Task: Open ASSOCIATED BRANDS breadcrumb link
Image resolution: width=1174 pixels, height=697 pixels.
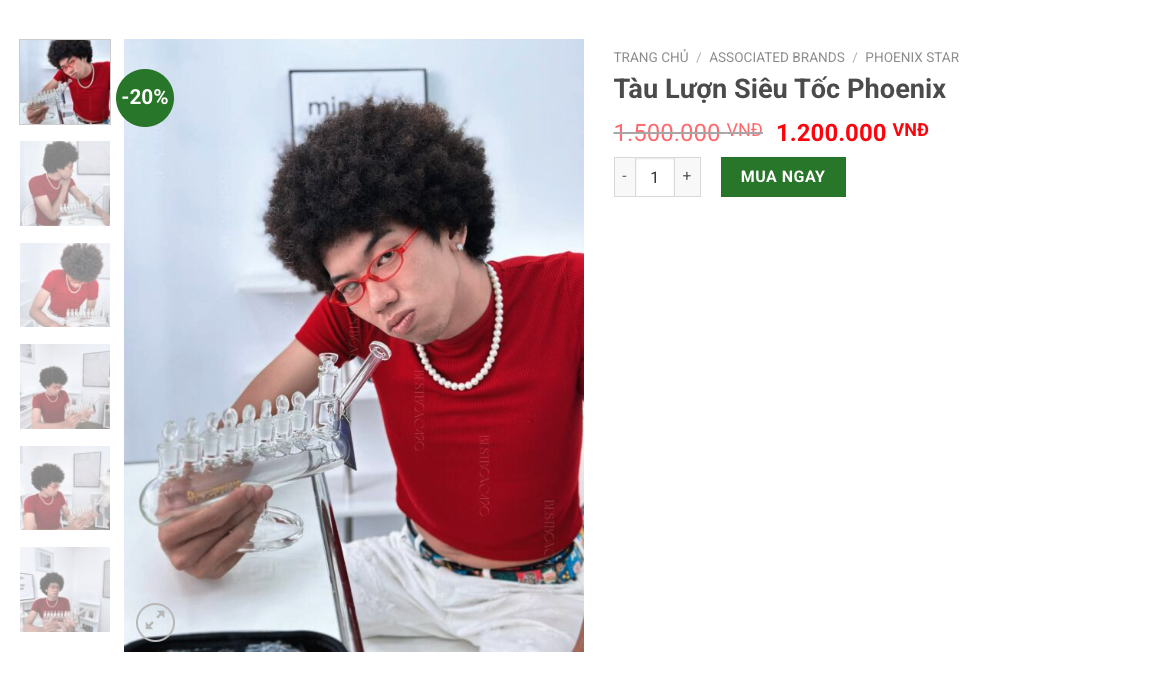Action: point(776,58)
